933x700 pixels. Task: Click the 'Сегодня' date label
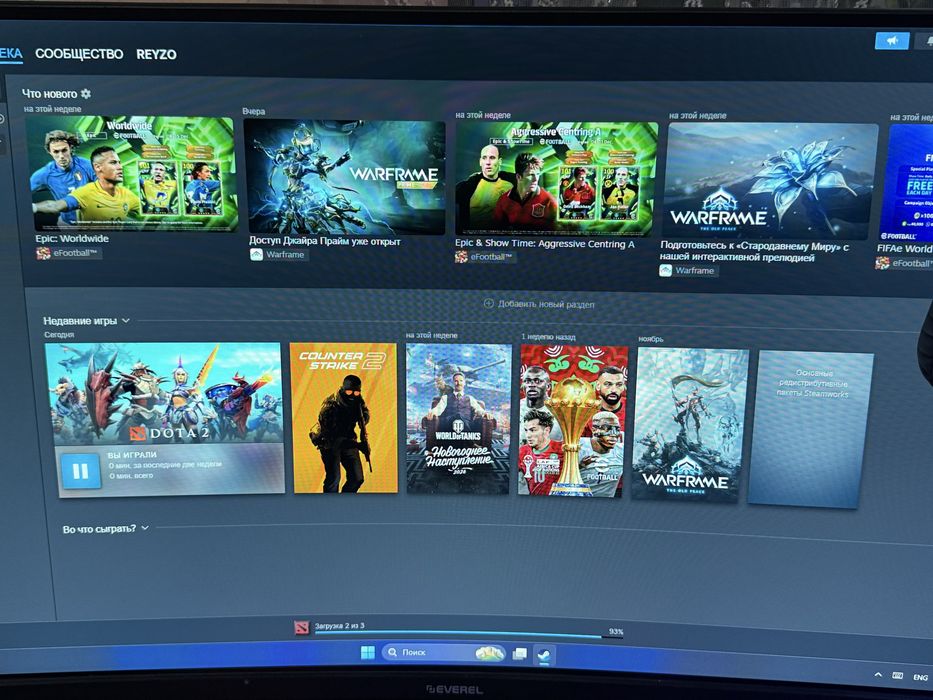coord(59,335)
